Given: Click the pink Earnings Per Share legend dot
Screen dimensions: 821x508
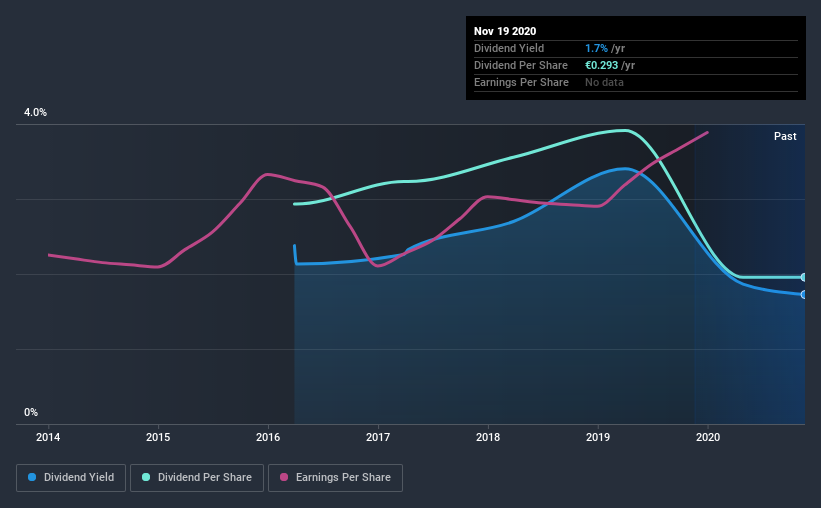Looking at the screenshot, I should [x=284, y=477].
